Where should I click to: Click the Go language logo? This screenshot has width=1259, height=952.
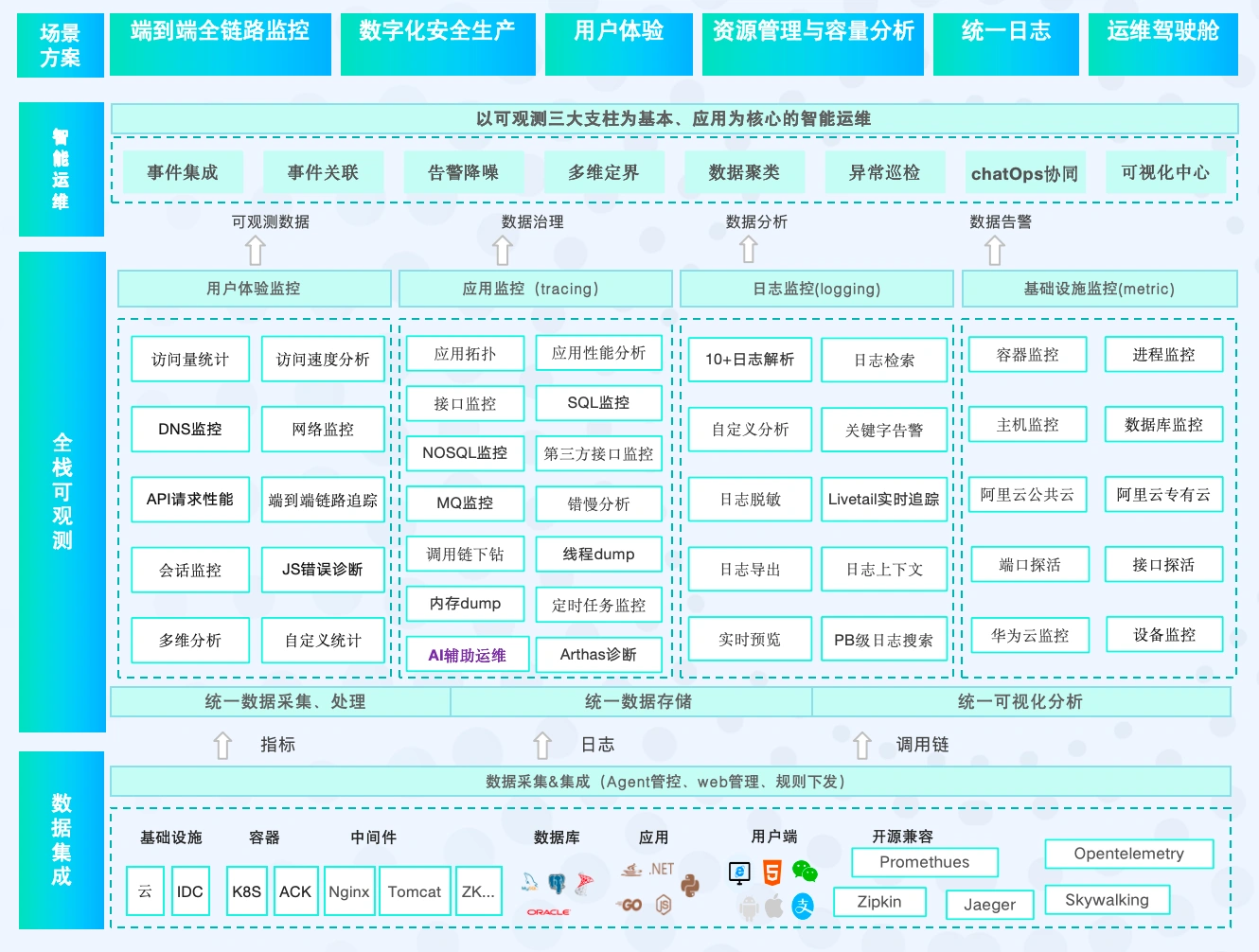629,905
